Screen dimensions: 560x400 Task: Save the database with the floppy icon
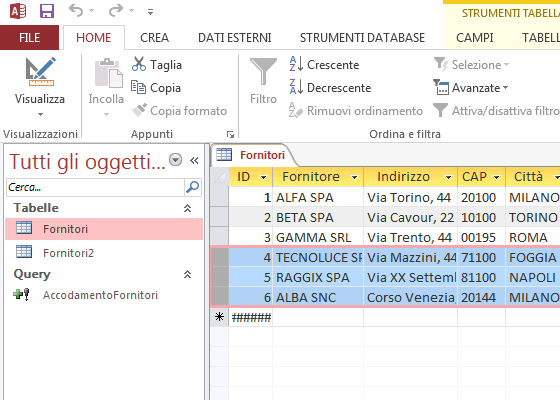click(x=47, y=11)
